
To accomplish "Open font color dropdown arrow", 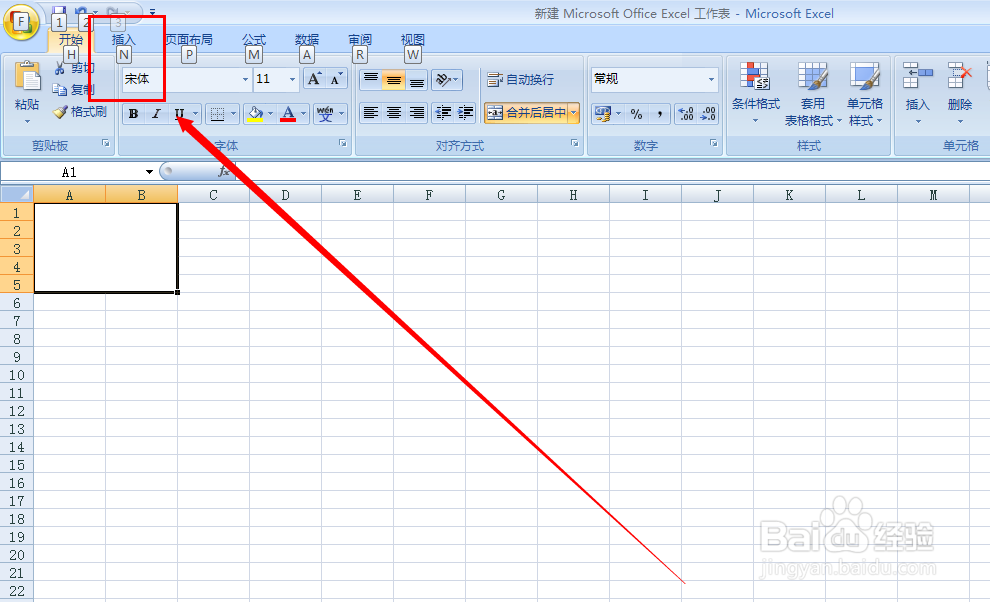I will (303, 114).
